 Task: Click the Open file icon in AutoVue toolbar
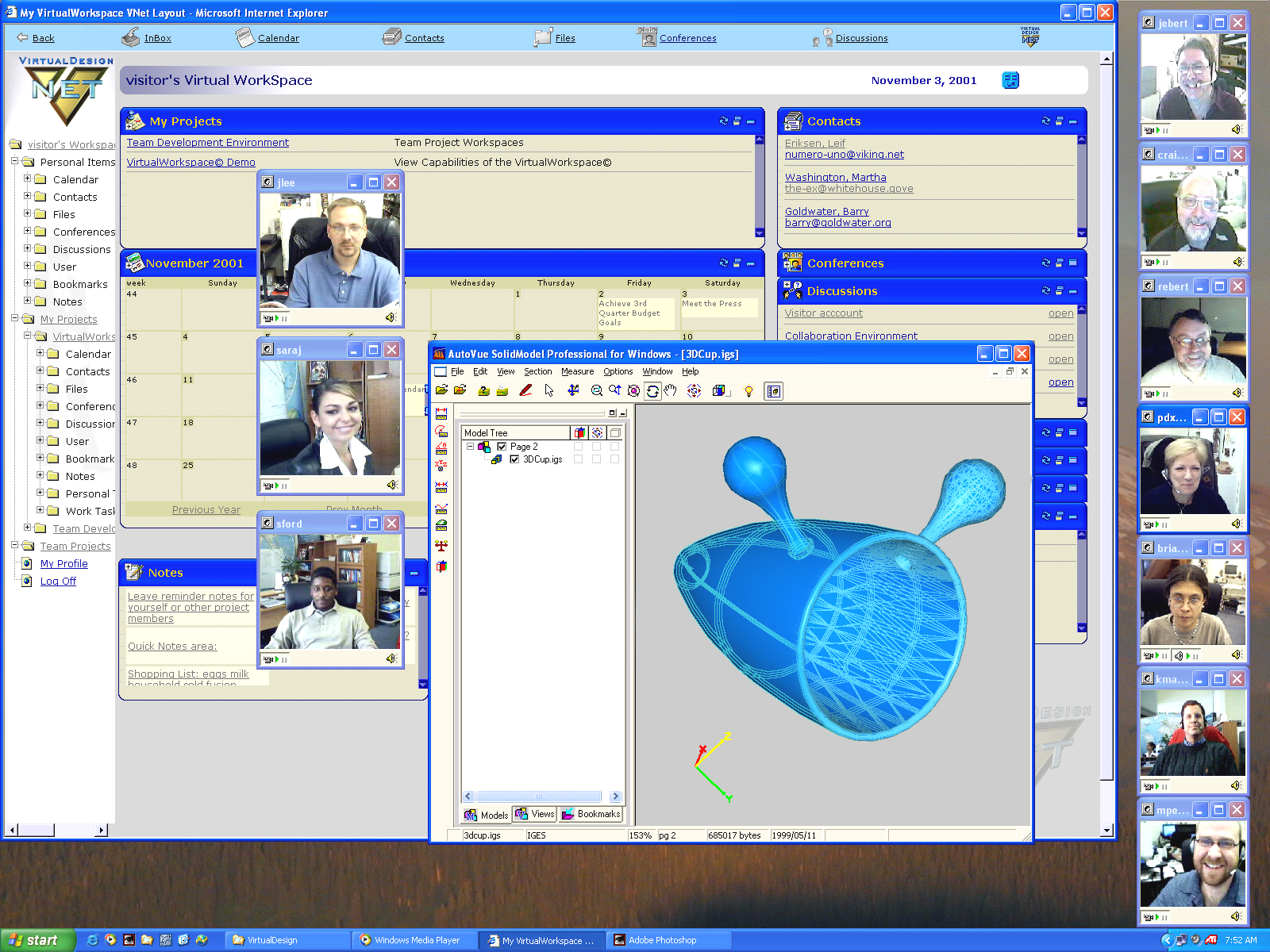coord(441,390)
